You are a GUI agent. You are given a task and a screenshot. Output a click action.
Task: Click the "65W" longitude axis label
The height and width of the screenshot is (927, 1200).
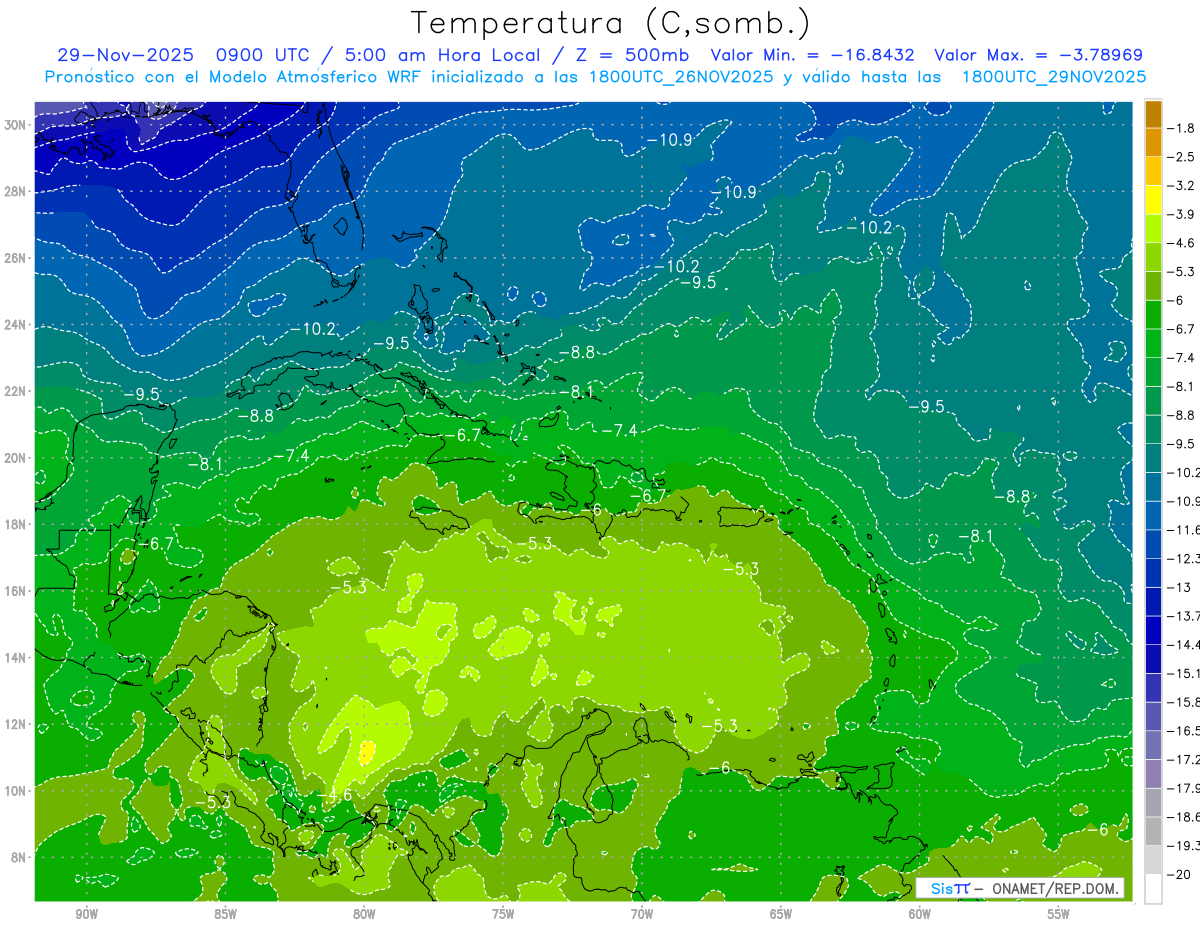(x=781, y=915)
